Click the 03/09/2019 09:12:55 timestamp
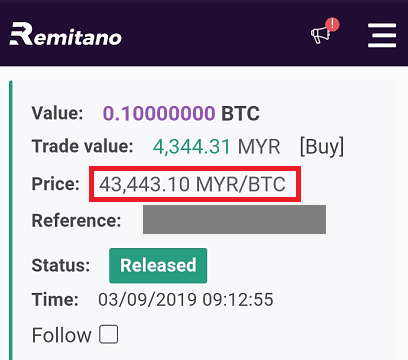 pos(186,299)
